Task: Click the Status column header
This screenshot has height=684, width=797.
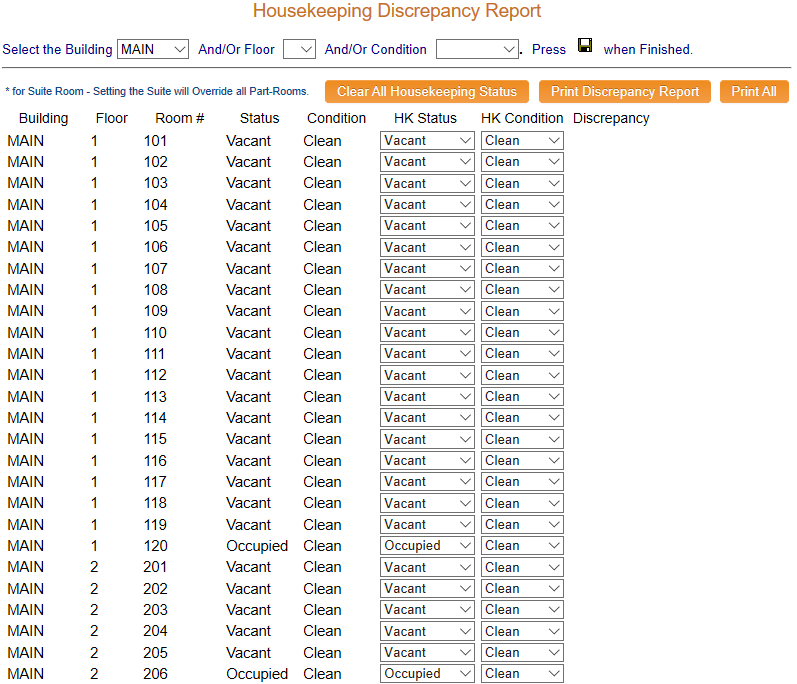Action: coord(260,118)
